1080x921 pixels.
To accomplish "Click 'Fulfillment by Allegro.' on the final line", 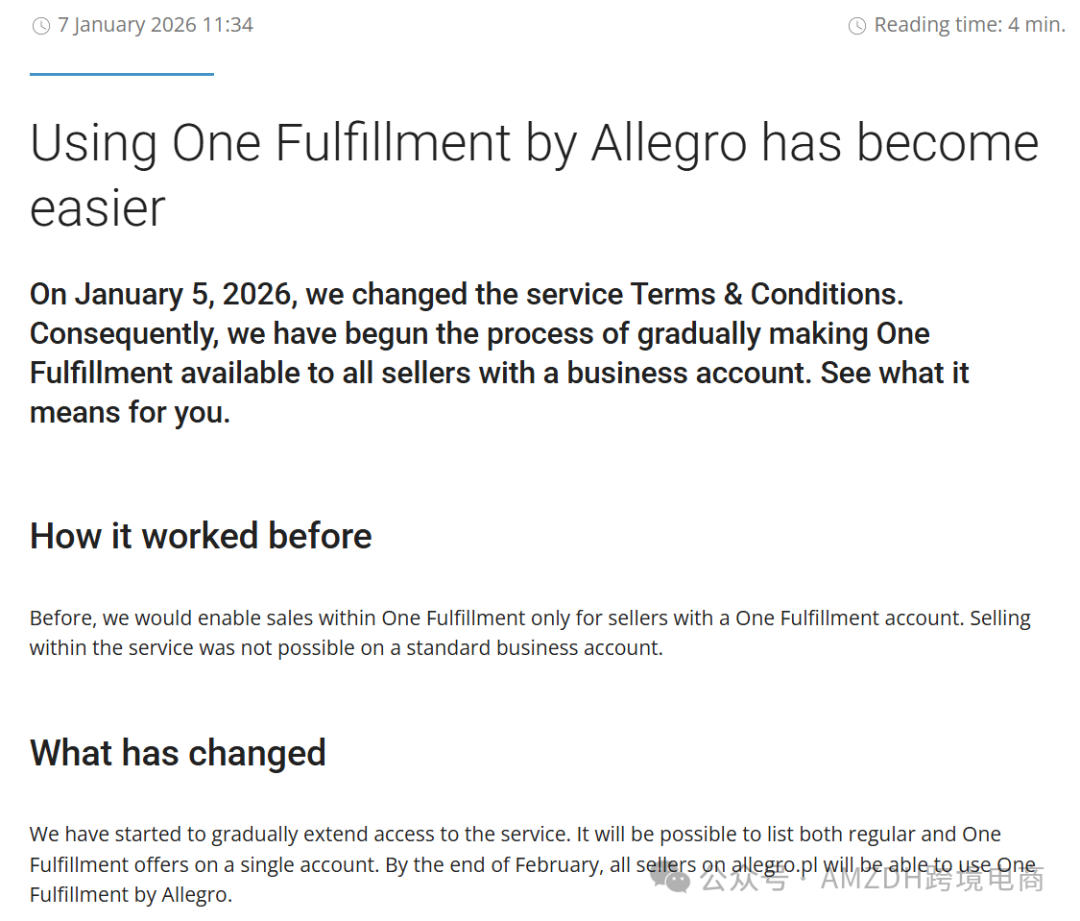I will pos(130,895).
